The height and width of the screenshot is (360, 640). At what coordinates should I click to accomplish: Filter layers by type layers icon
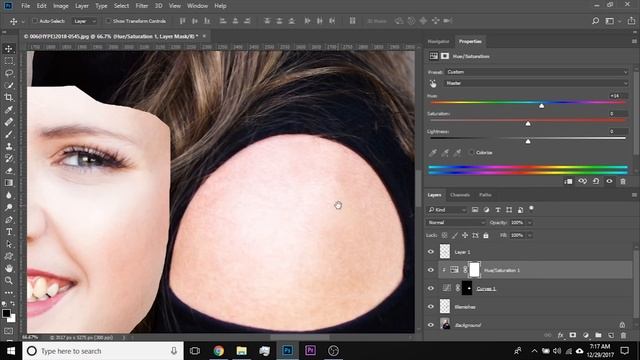498,210
